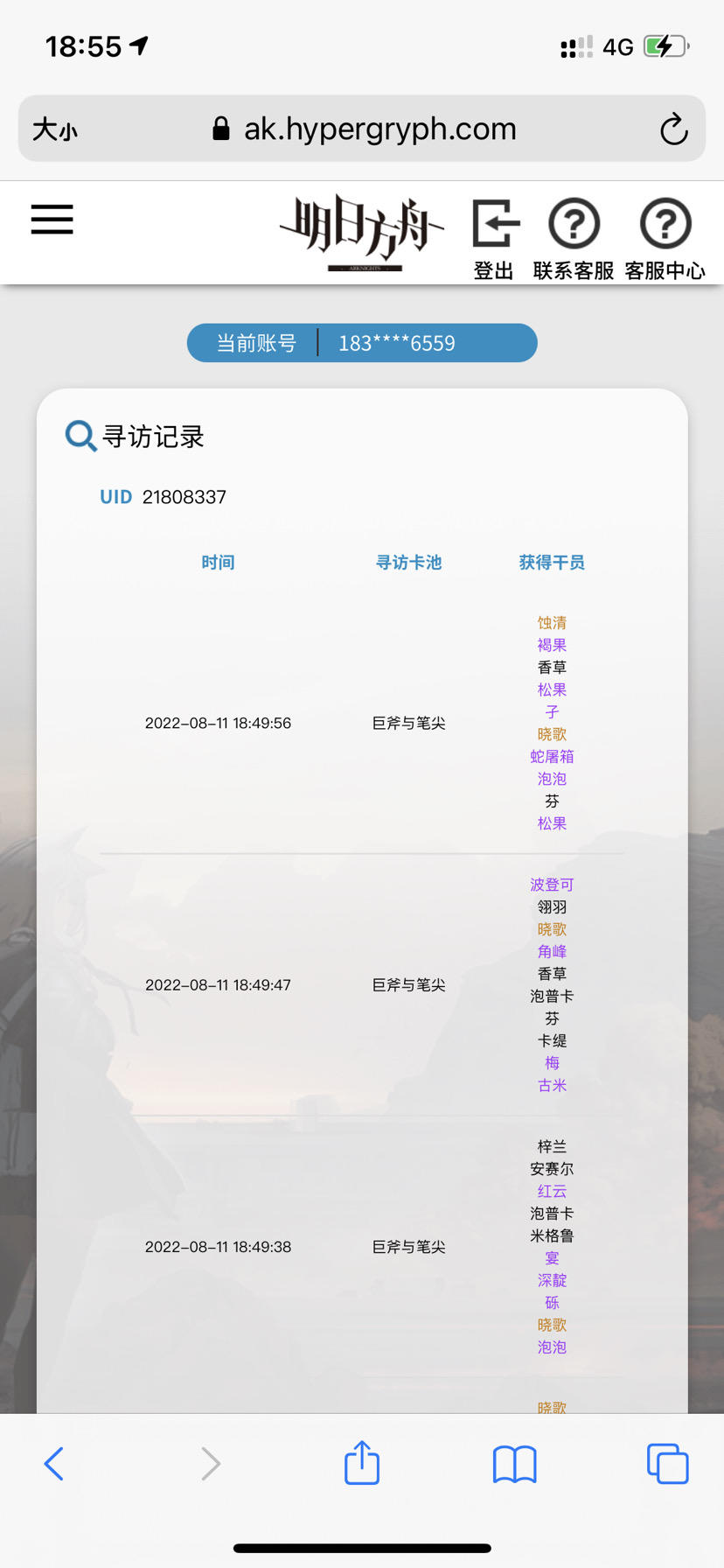This screenshot has width=724, height=1568.
Task: Tap operator 褐果
Action: (x=552, y=645)
